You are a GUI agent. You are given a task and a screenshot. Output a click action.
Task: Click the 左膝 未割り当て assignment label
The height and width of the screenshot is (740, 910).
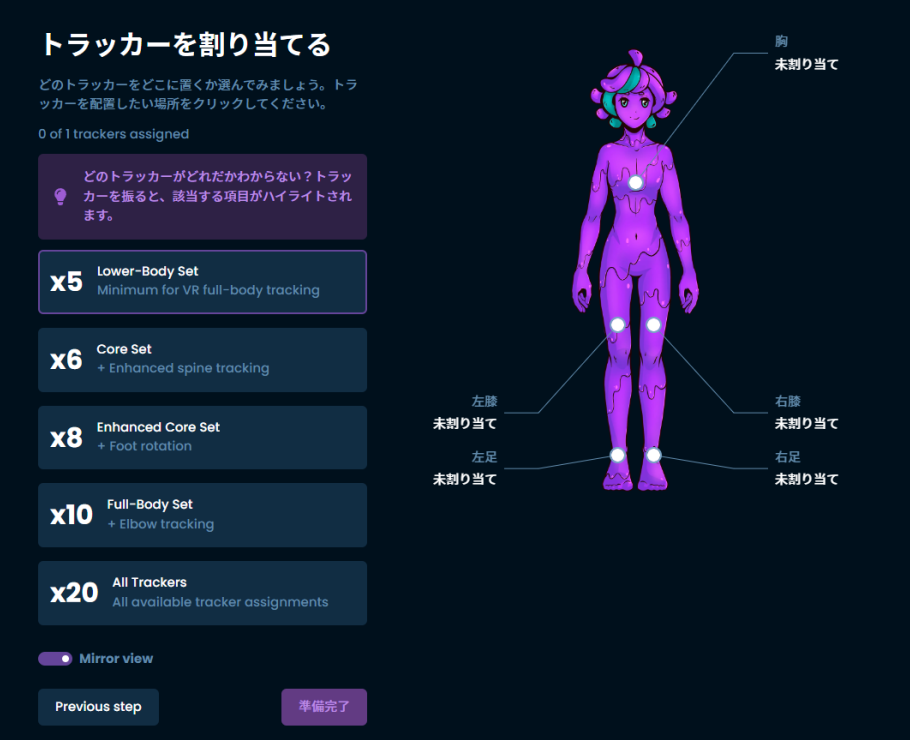click(x=465, y=413)
